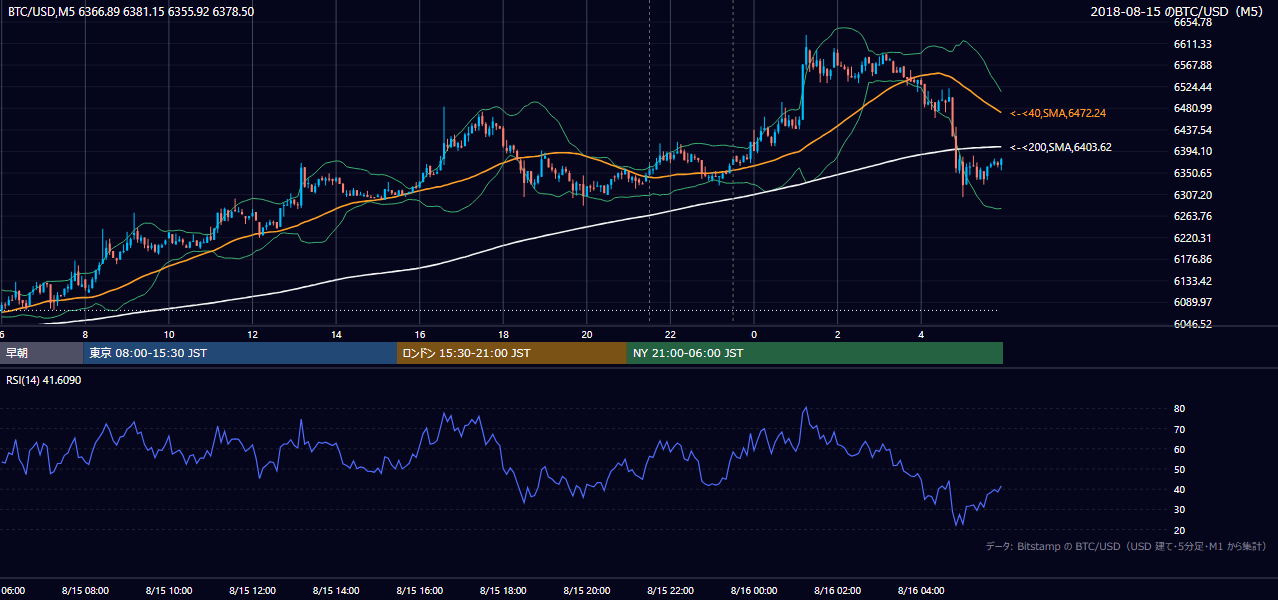The height and width of the screenshot is (600, 1278).
Task: Click the 8/15 22:00 bottom time label
Action: (x=670, y=591)
